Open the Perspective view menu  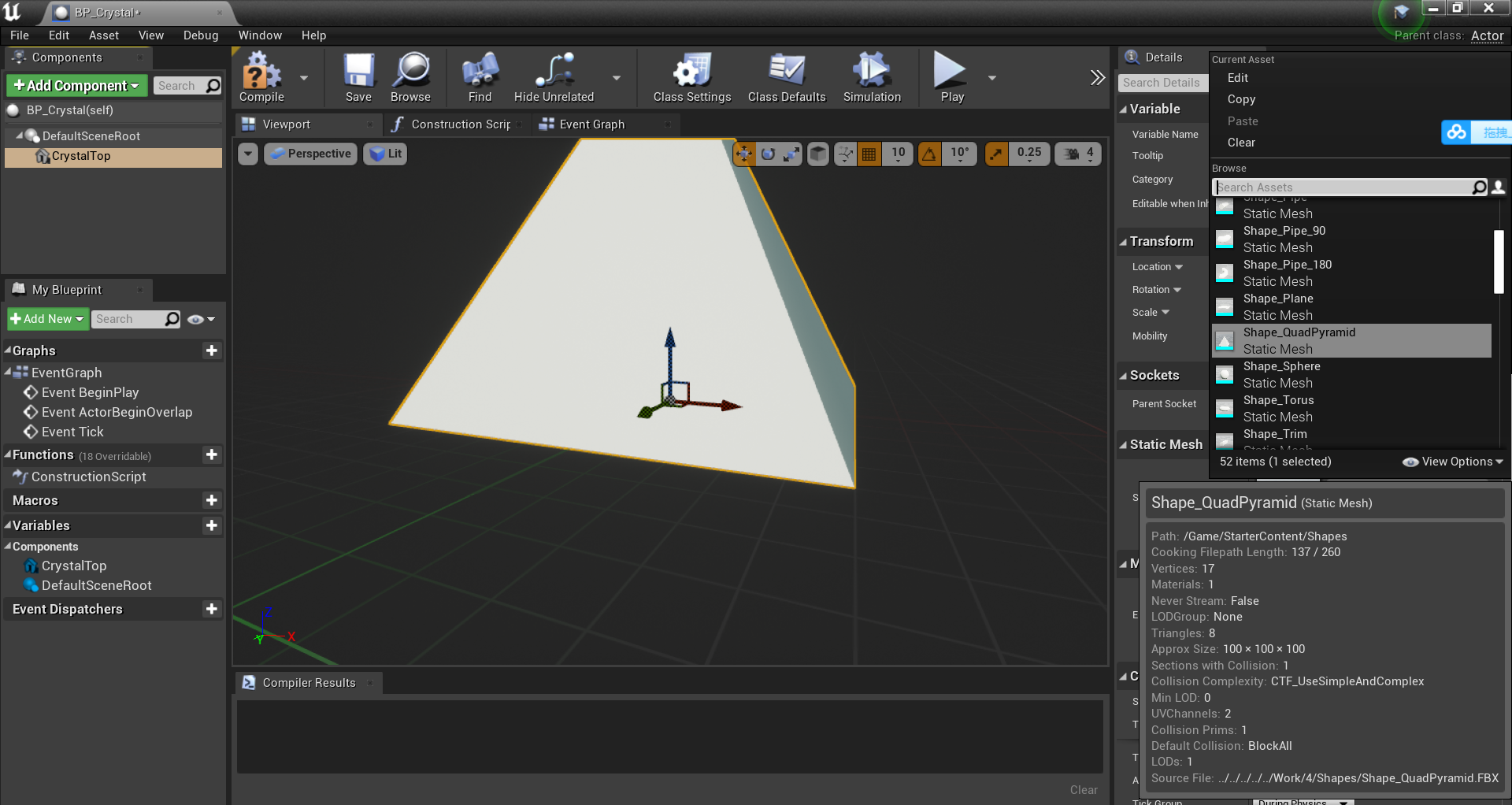pos(310,154)
